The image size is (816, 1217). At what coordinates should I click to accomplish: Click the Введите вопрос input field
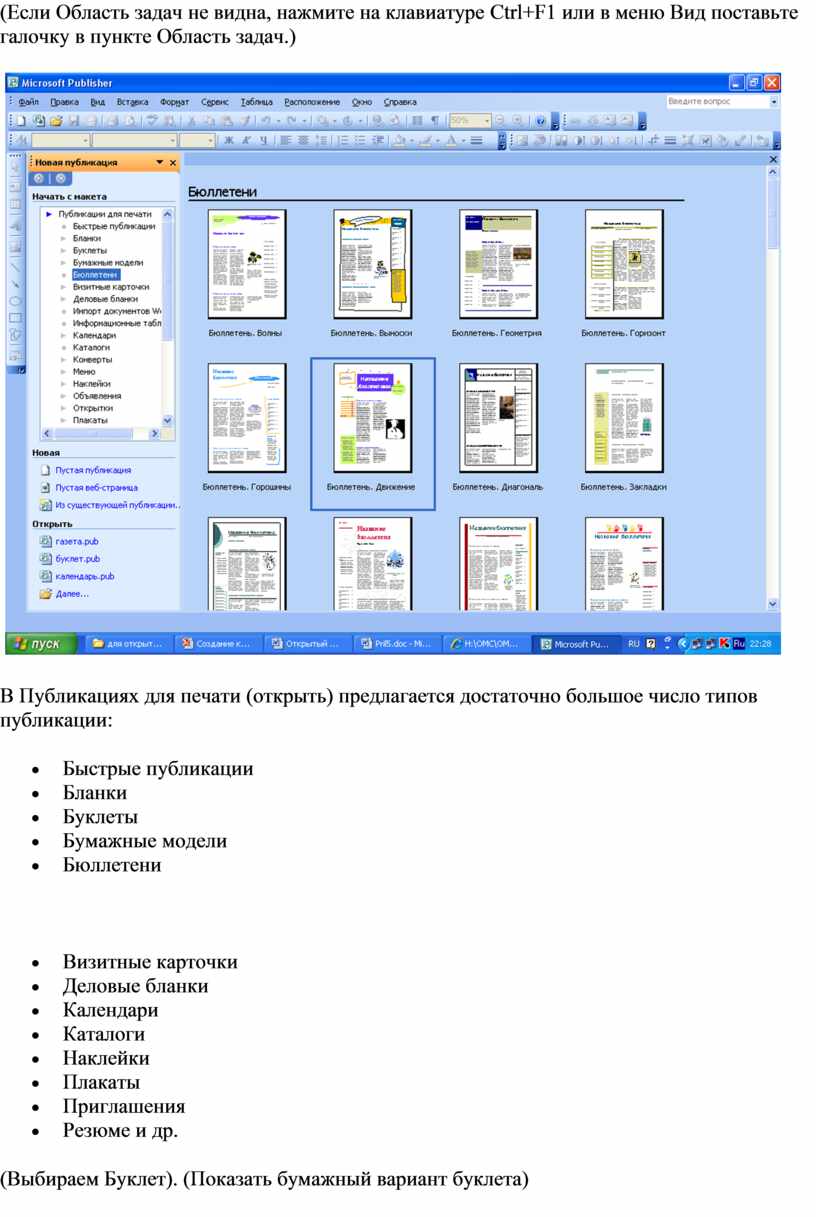point(717,102)
